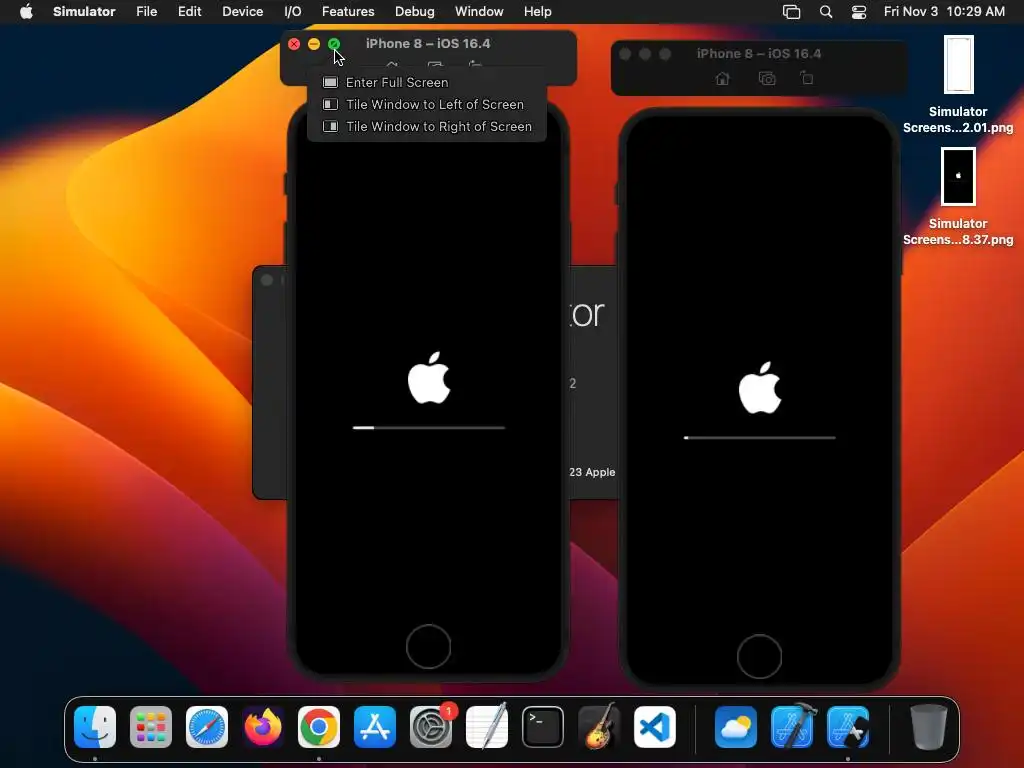Open the File menu

146,12
